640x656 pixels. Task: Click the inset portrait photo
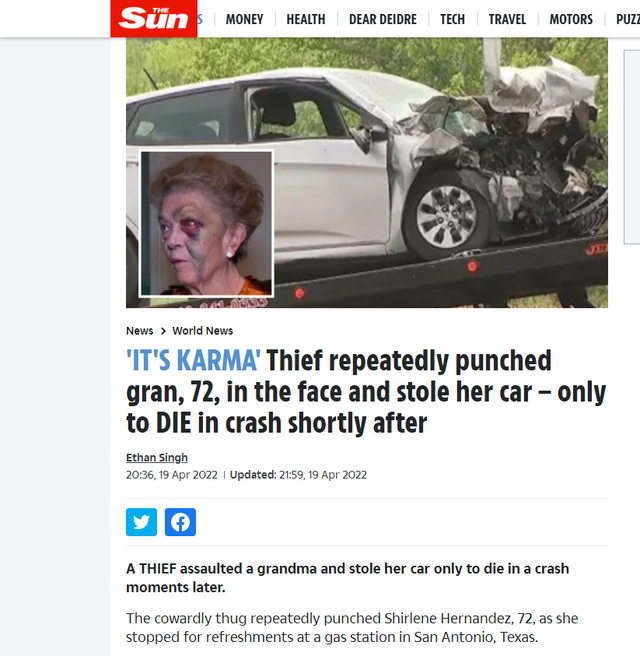[206, 223]
